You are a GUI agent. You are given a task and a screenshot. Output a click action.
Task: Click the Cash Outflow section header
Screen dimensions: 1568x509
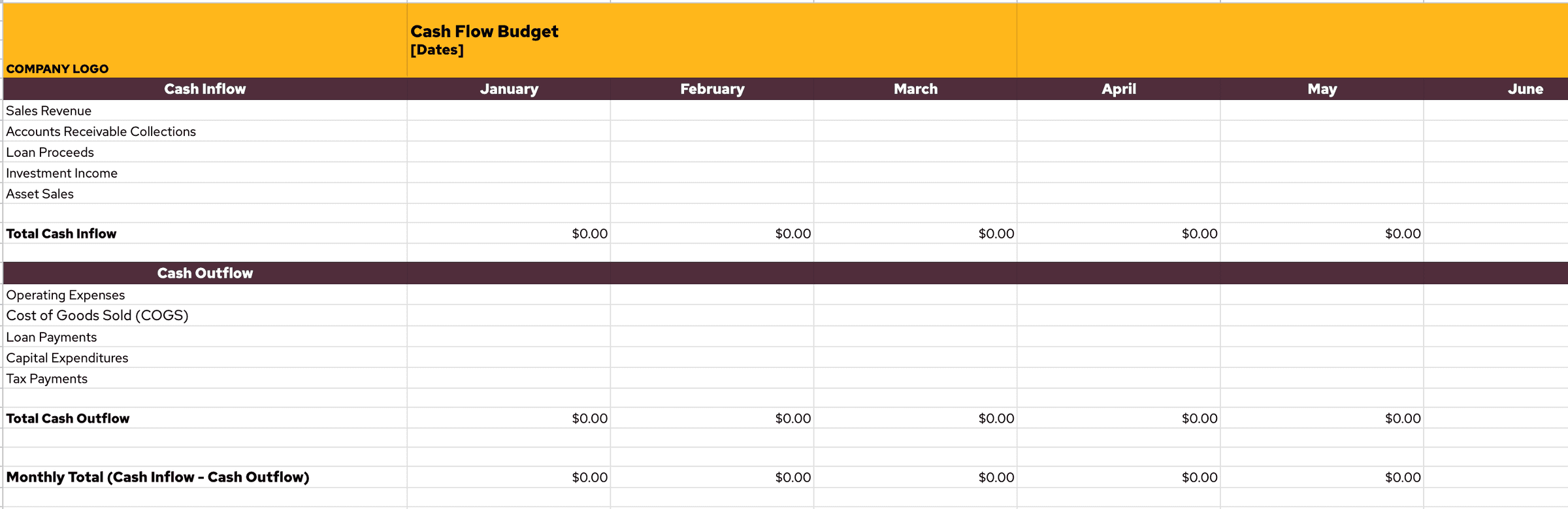pos(205,273)
